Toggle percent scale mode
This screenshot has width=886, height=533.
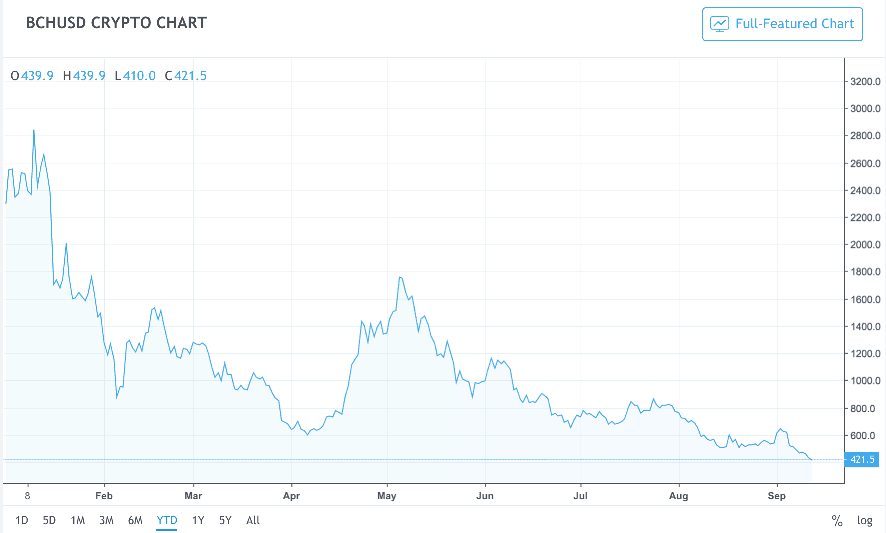coord(837,521)
